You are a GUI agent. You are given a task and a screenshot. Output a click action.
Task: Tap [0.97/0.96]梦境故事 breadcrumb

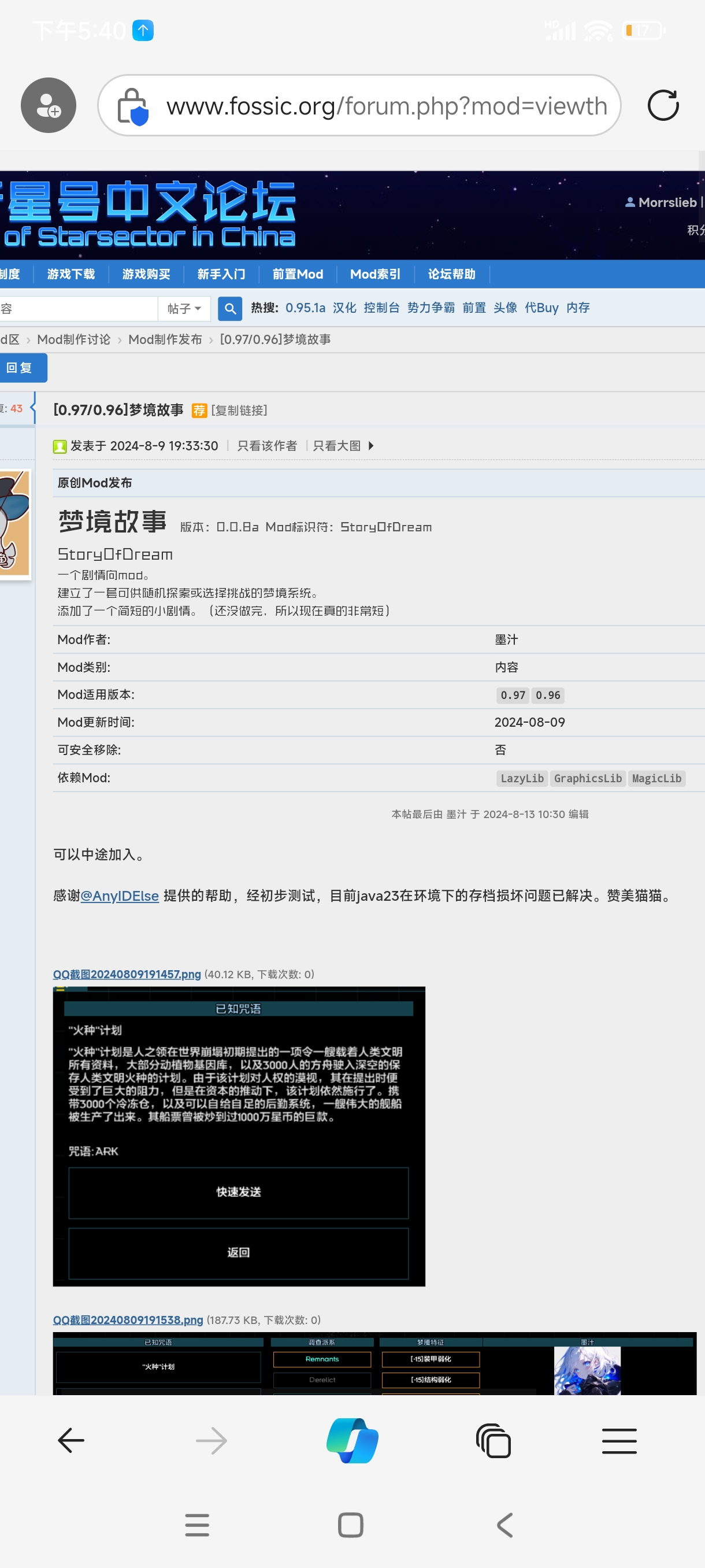point(275,339)
